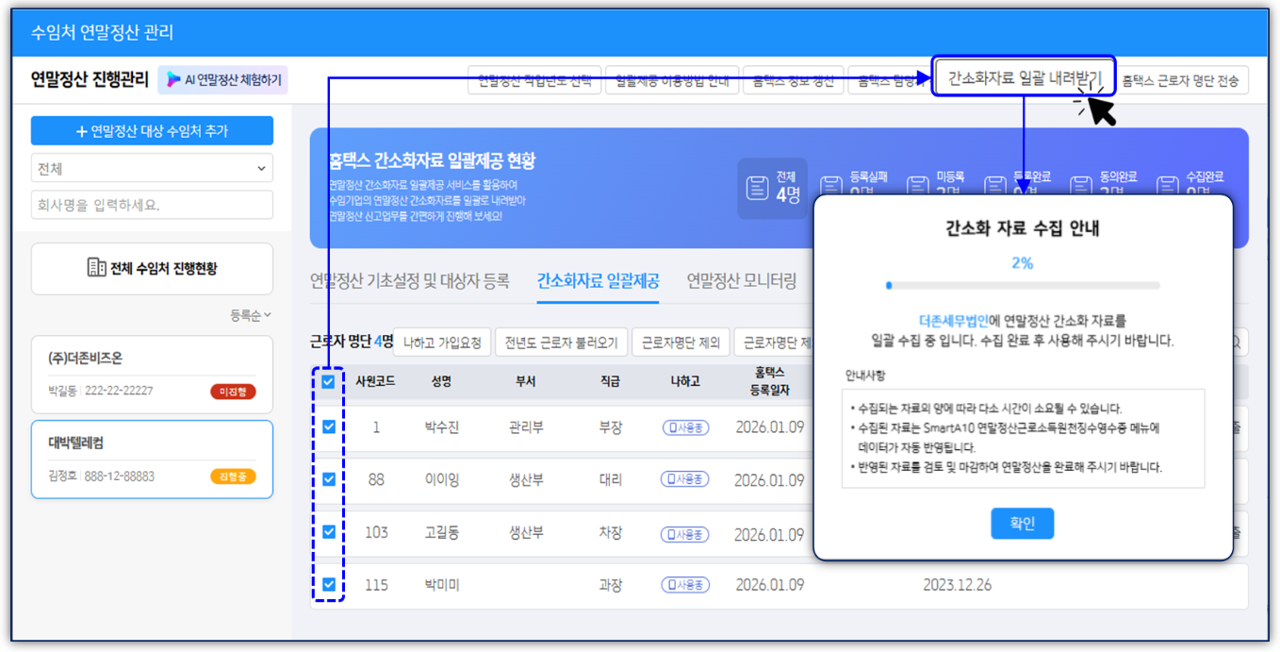
Task: Select the 대박텔레컴 client card
Action: click(x=152, y=459)
